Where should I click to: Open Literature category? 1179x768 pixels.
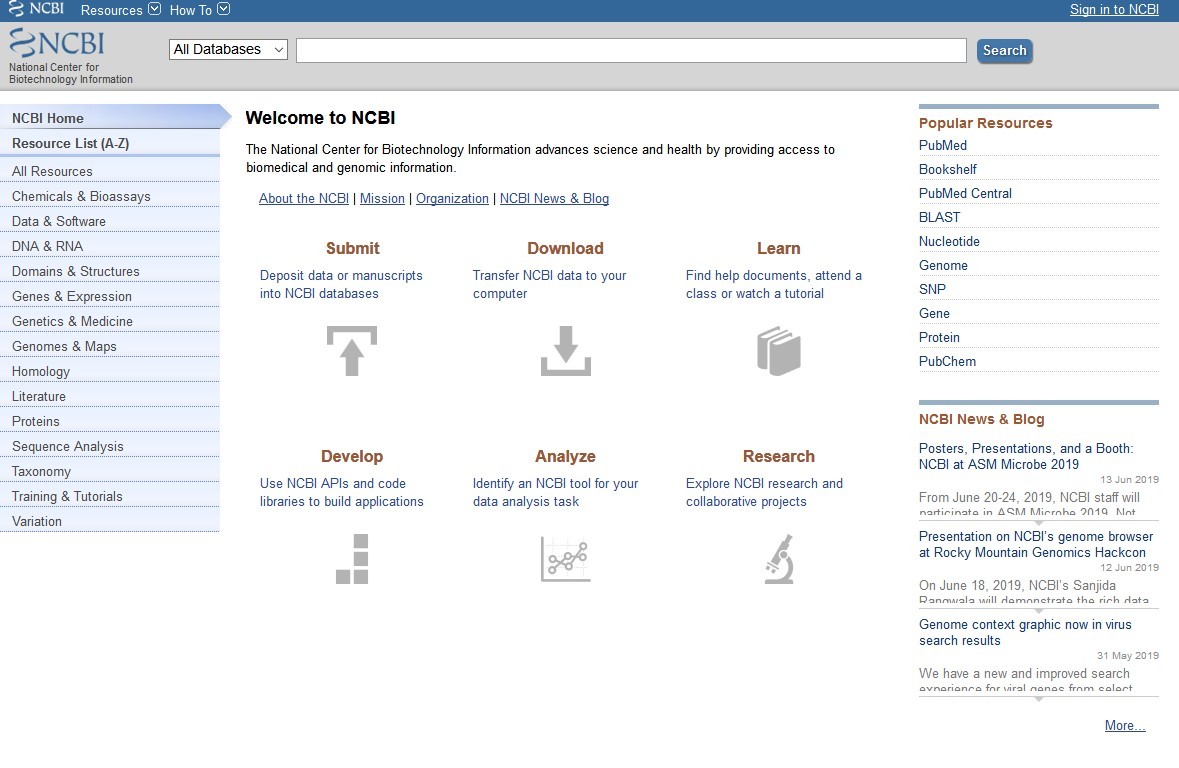coord(110,396)
